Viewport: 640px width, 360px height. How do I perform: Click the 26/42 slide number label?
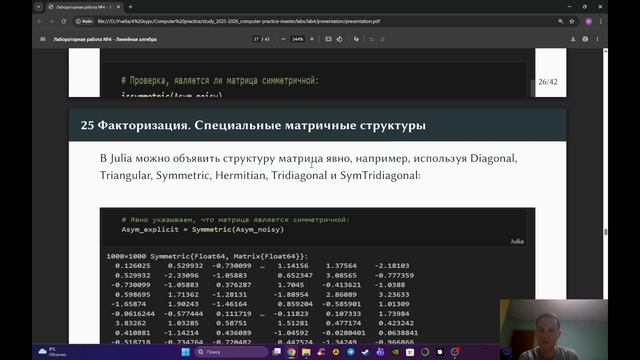point(548,82)
